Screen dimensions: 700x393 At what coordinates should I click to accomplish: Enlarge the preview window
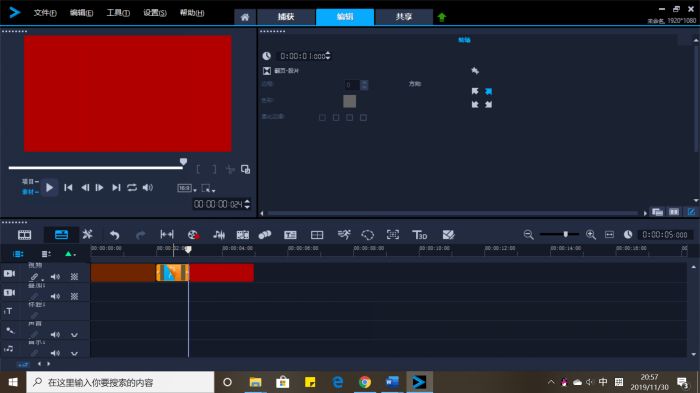point(245,169)
